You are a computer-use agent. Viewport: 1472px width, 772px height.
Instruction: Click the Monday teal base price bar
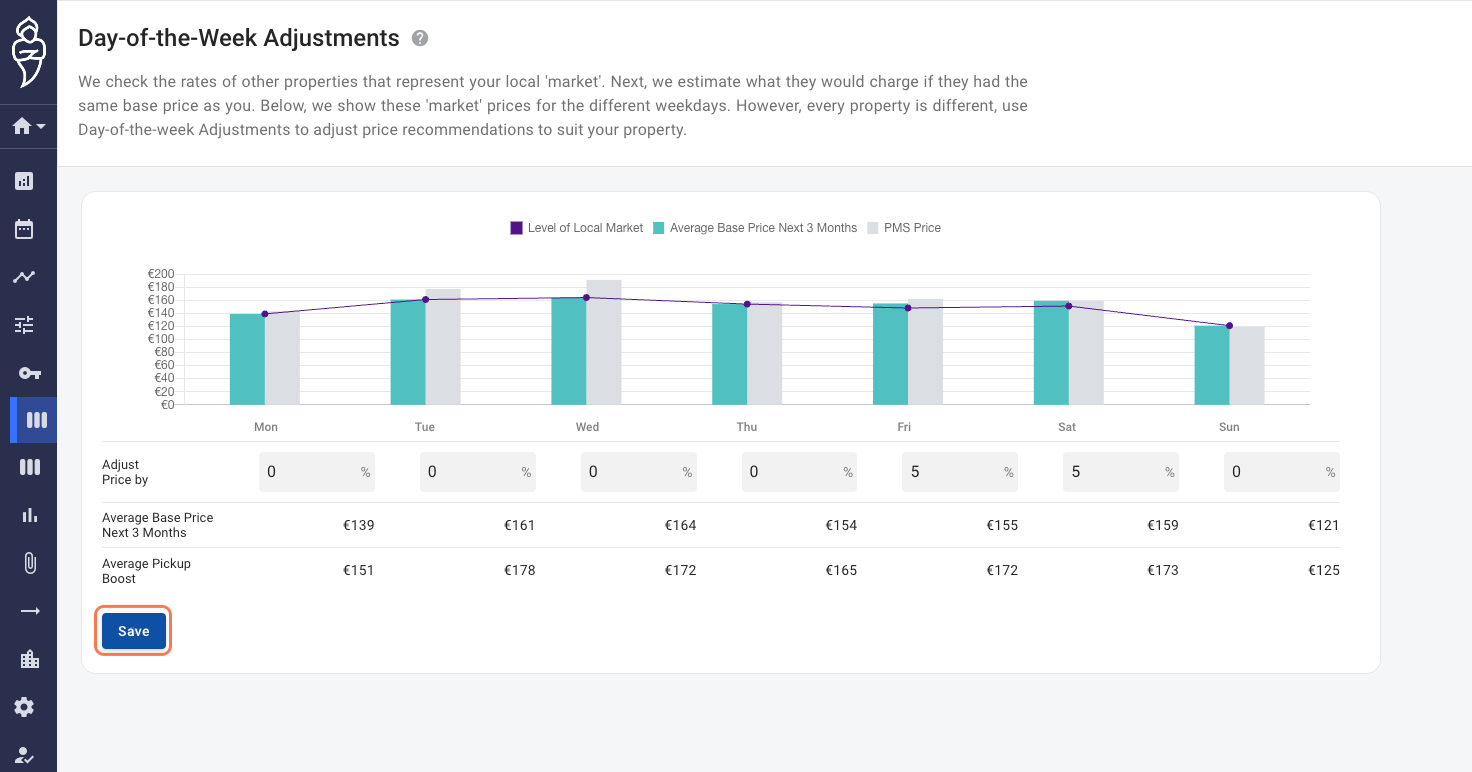247,359
